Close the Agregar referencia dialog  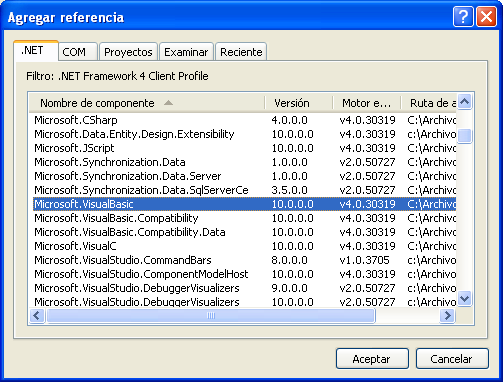coord(486,16)
